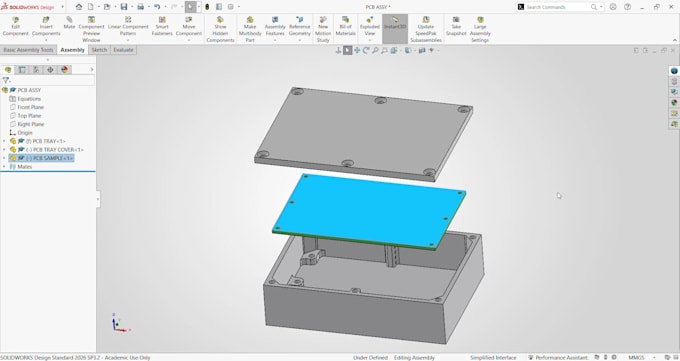
Task: Expand the Mates folder
Action: point(4,167)
